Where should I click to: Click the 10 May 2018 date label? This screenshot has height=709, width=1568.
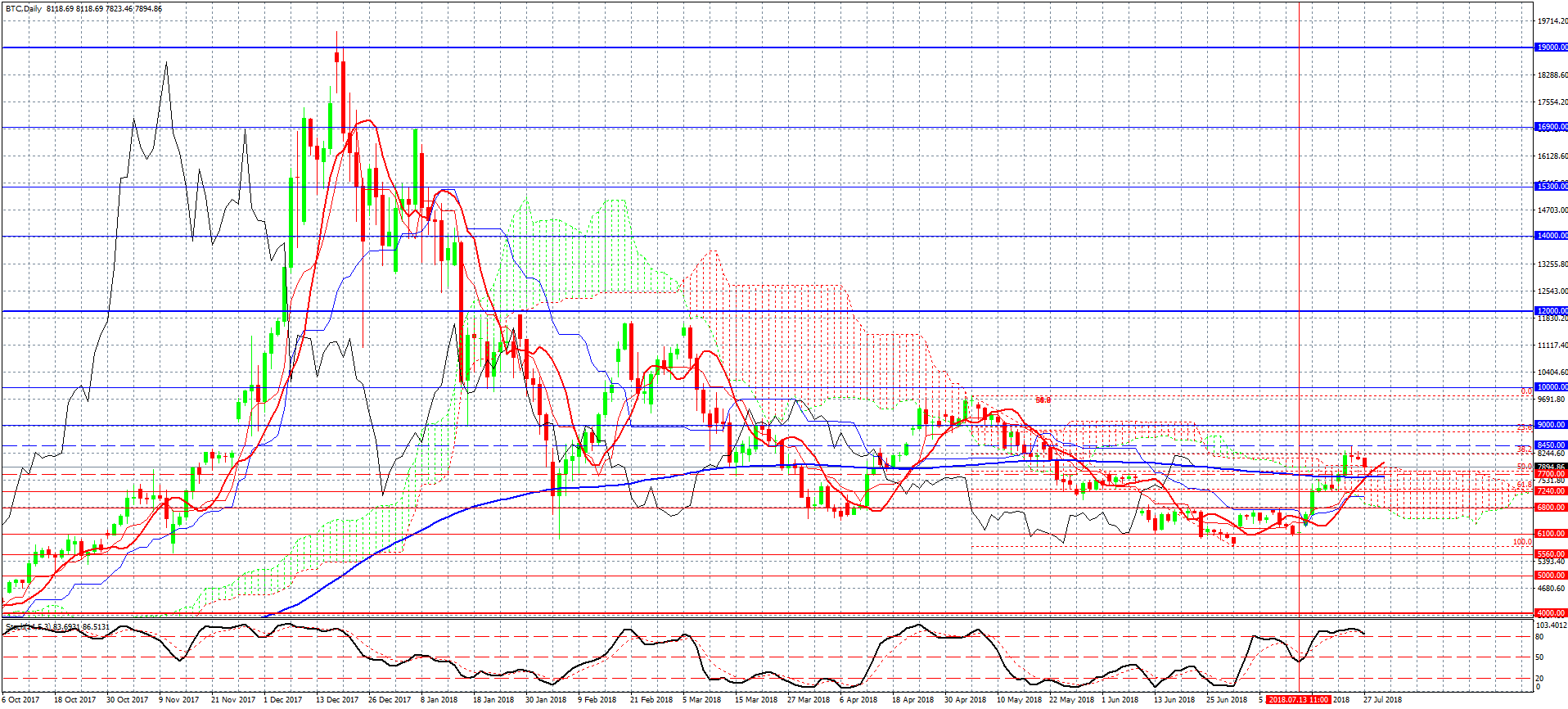coord(1019,700)
